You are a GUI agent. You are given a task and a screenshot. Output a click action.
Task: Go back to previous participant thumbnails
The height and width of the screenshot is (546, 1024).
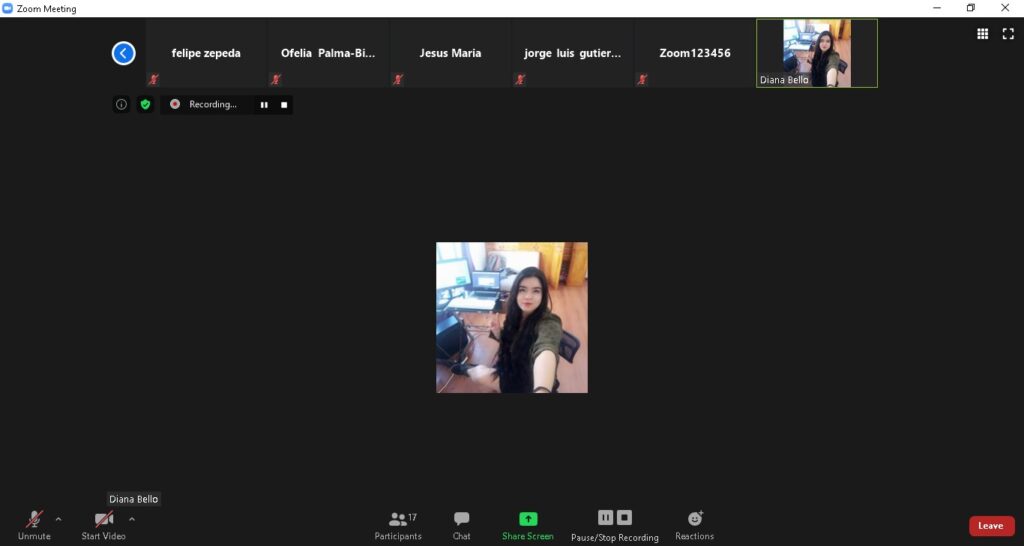click(x=123, y=54)
